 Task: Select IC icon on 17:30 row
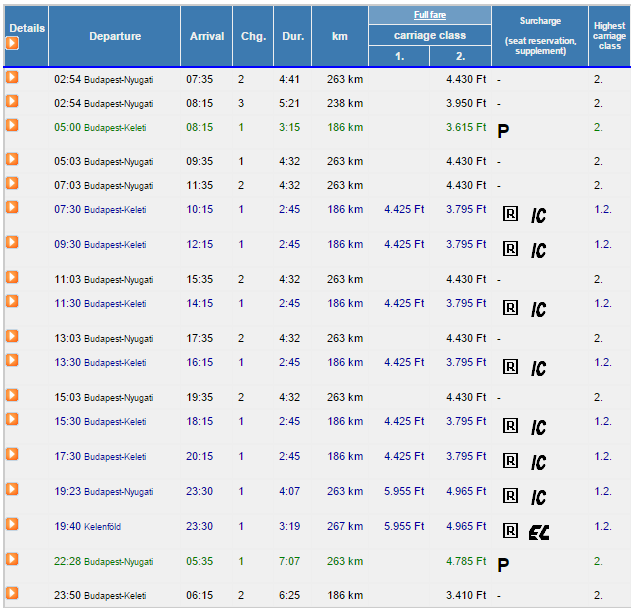tap(538, 463)
